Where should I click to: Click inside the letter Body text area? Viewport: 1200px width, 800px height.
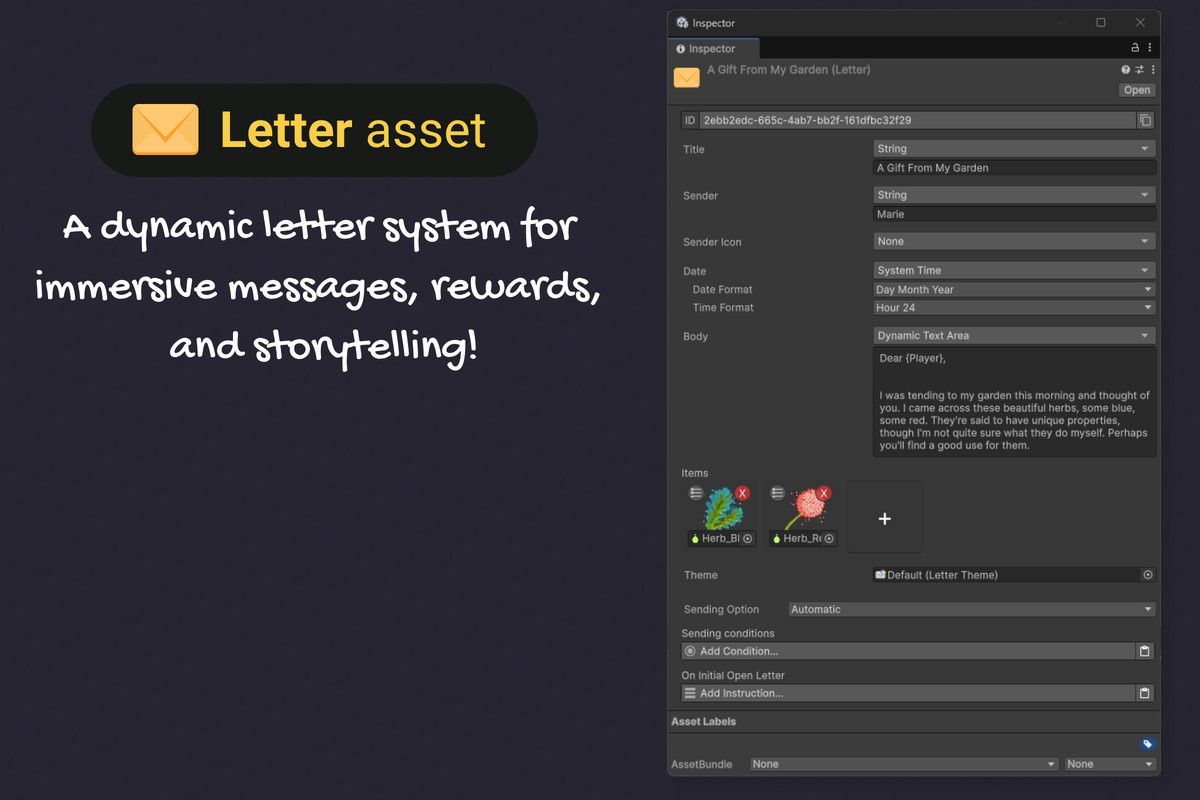click(x=1013, y=405)
